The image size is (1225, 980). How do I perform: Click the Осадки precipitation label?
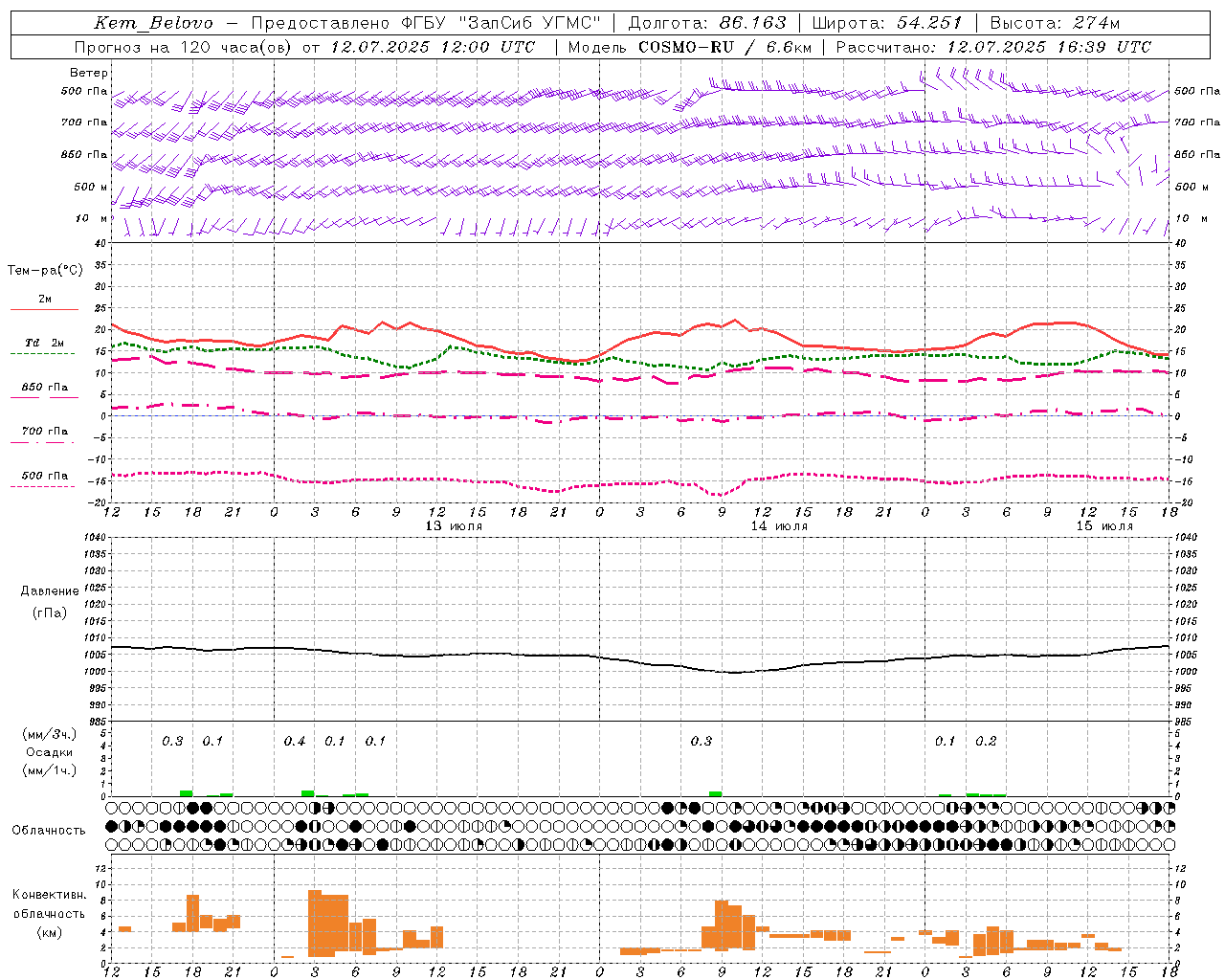tap(50, 752)
